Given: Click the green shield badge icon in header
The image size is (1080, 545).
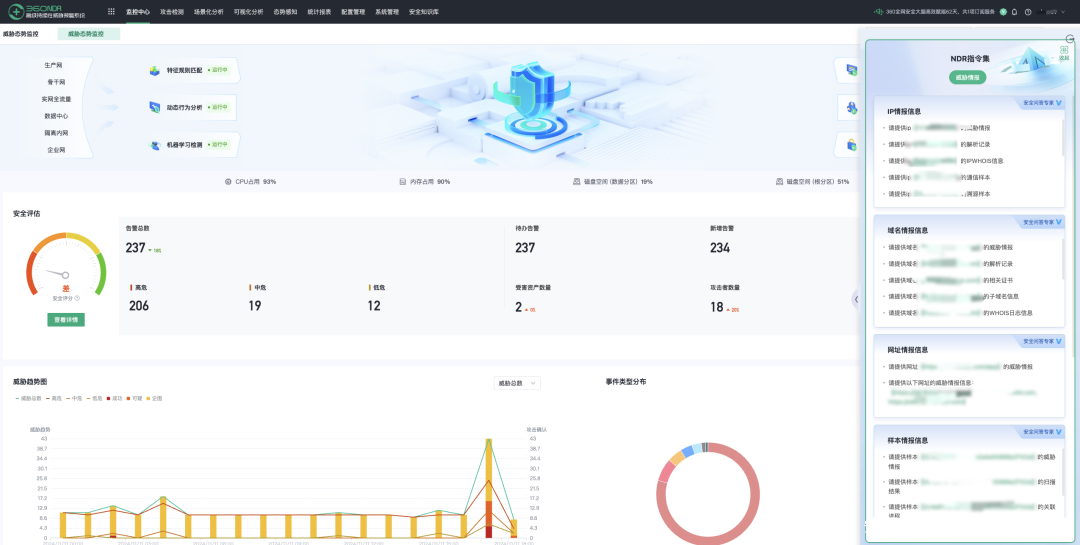Looking at the screenshot, I should [x=1003, y=12].
